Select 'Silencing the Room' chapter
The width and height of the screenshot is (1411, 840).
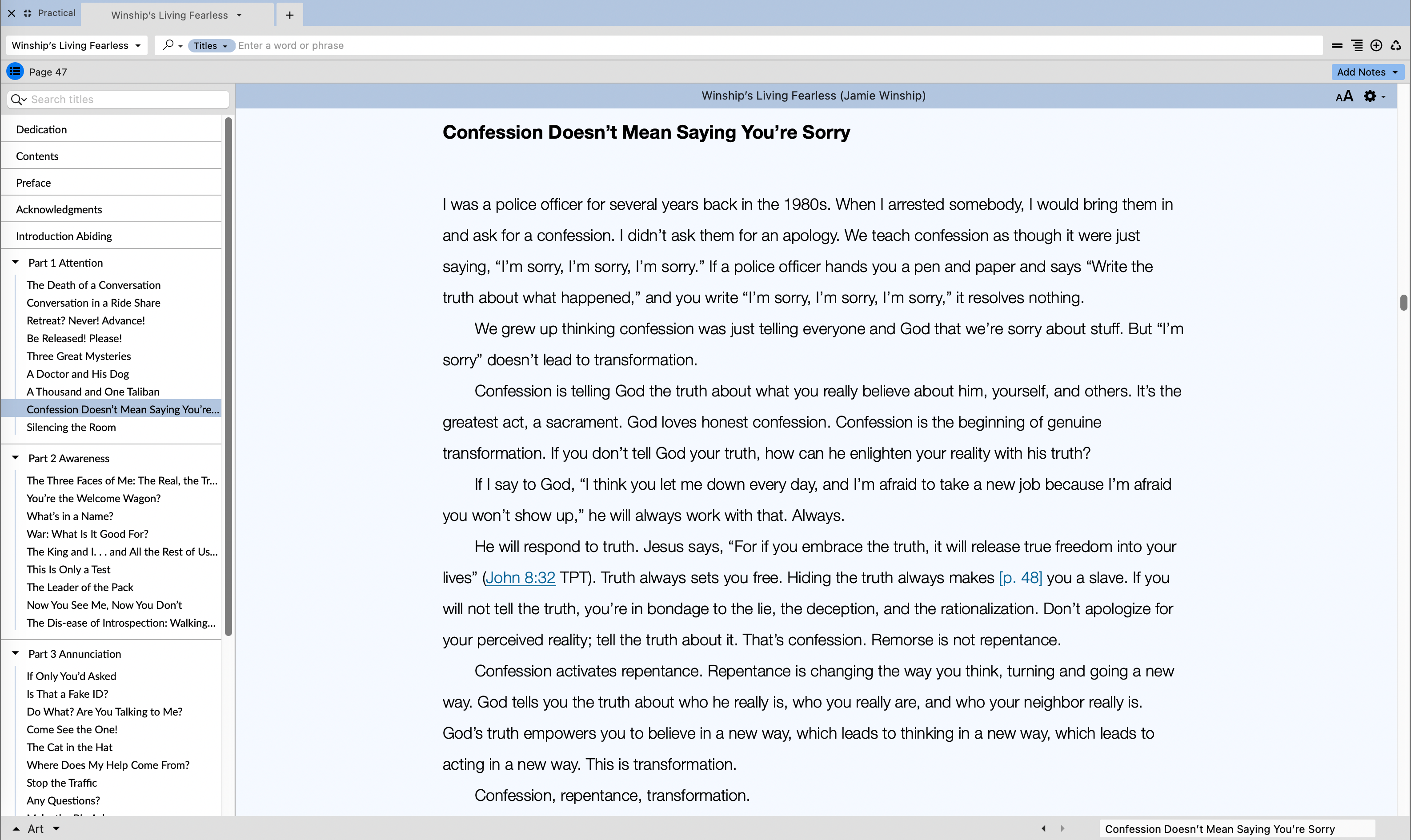click(71, 428)
